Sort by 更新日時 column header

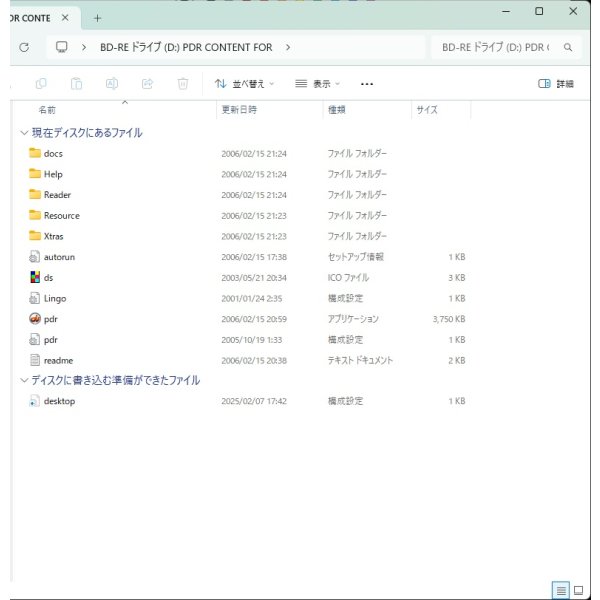pos(240,110)
